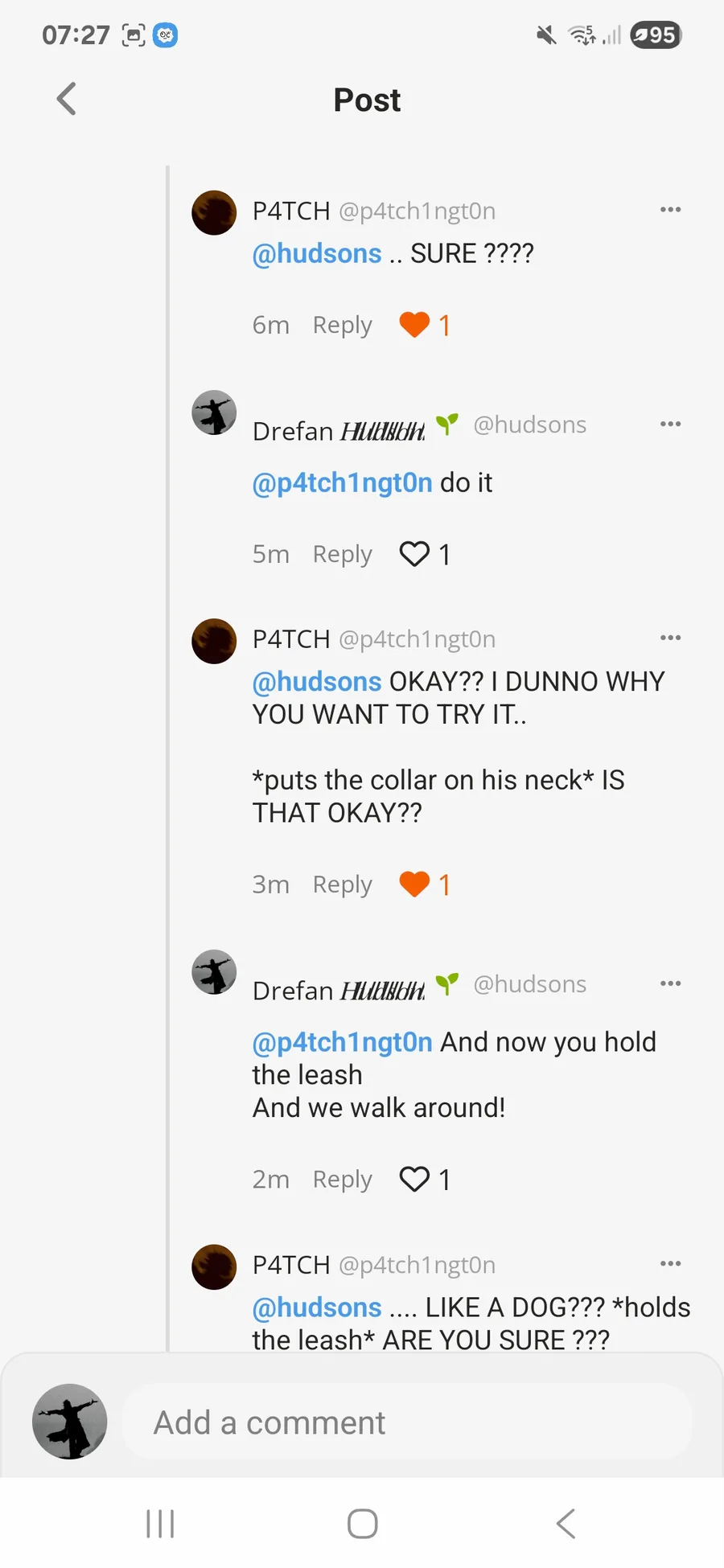Like Drefan's "hold the leash" comment

(x=414, y=1180)
